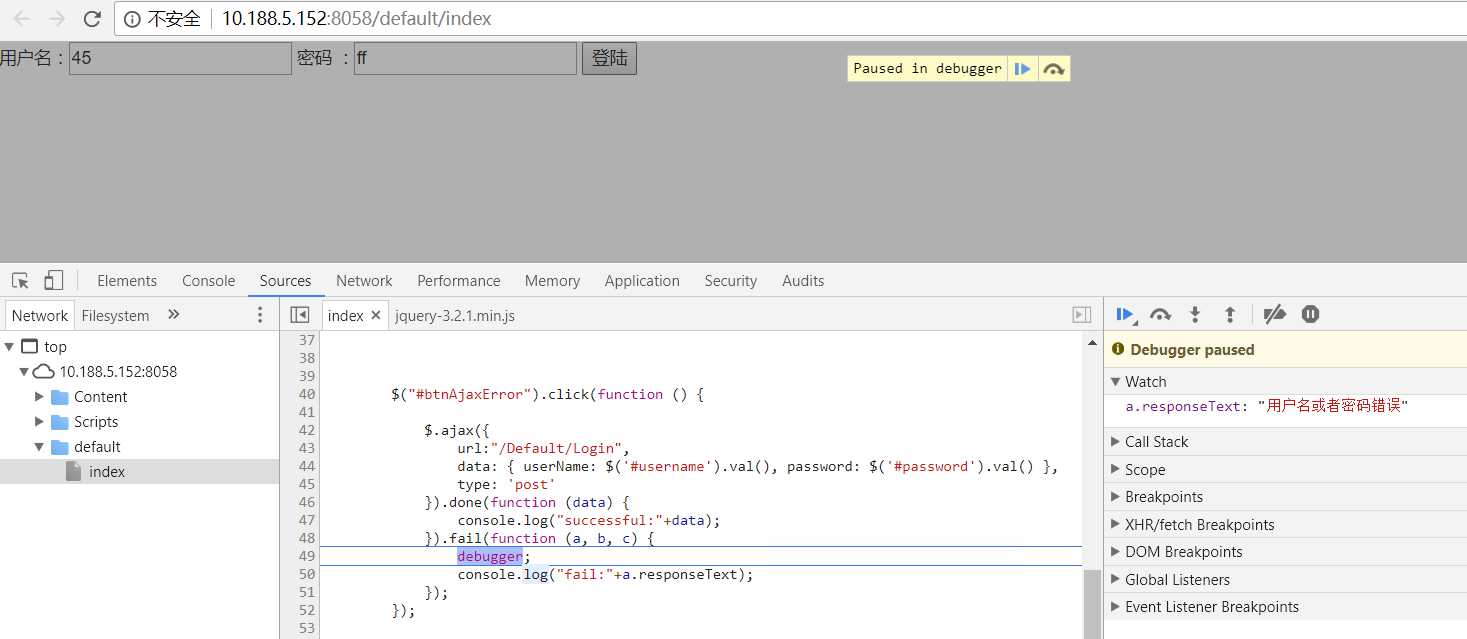Activate the inspect element picker icon
Screen dimensions: 1467x639
coord(20,280)
